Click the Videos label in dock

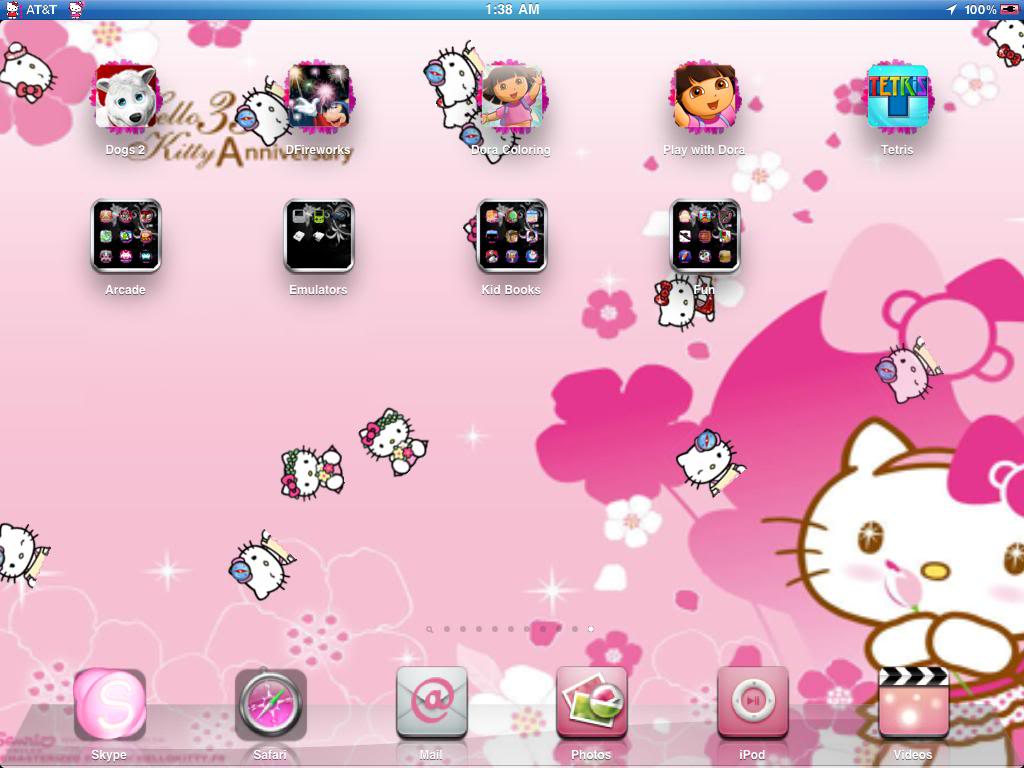coord(912,755)
